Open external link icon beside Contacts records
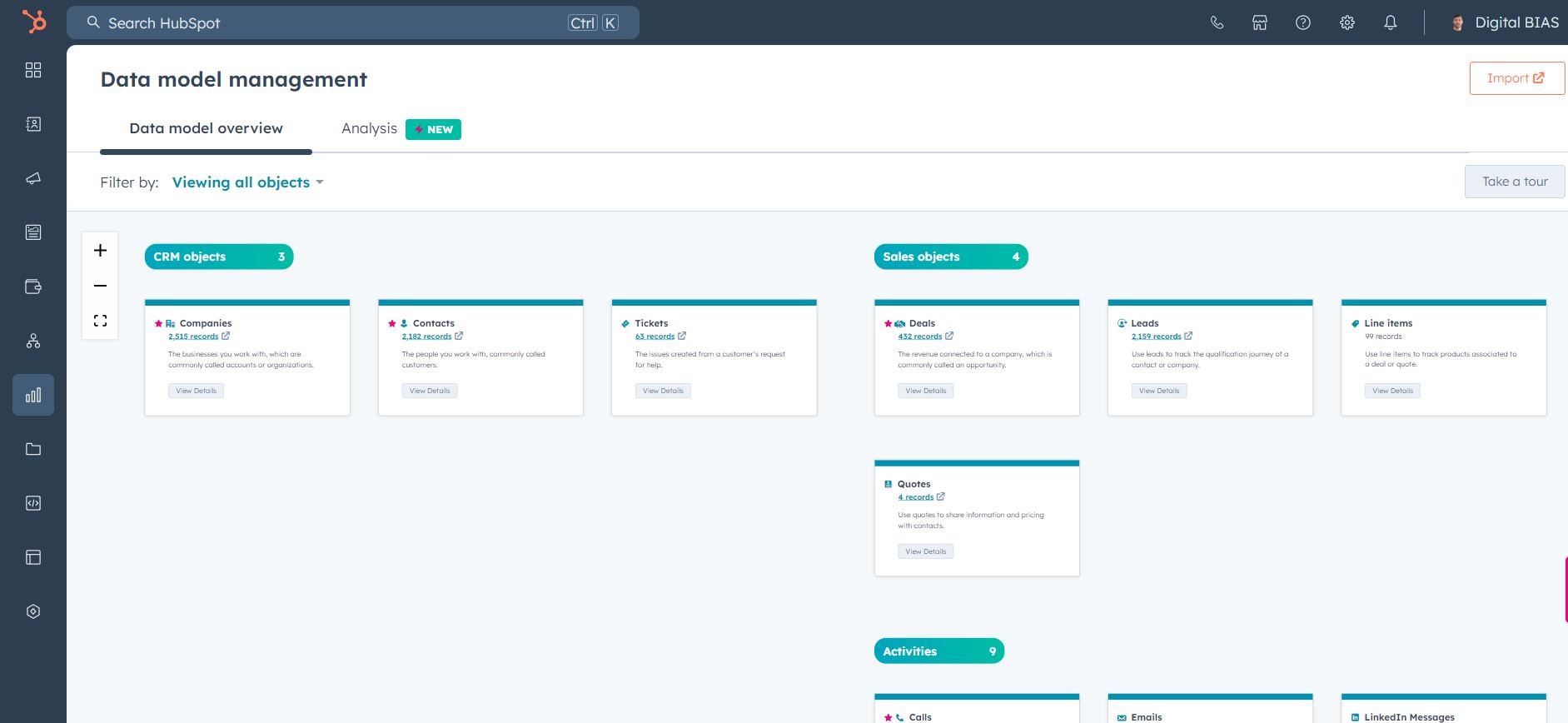Image resolution: width=1568 pixels, height=723 pixels. click(x=459, y=337)
